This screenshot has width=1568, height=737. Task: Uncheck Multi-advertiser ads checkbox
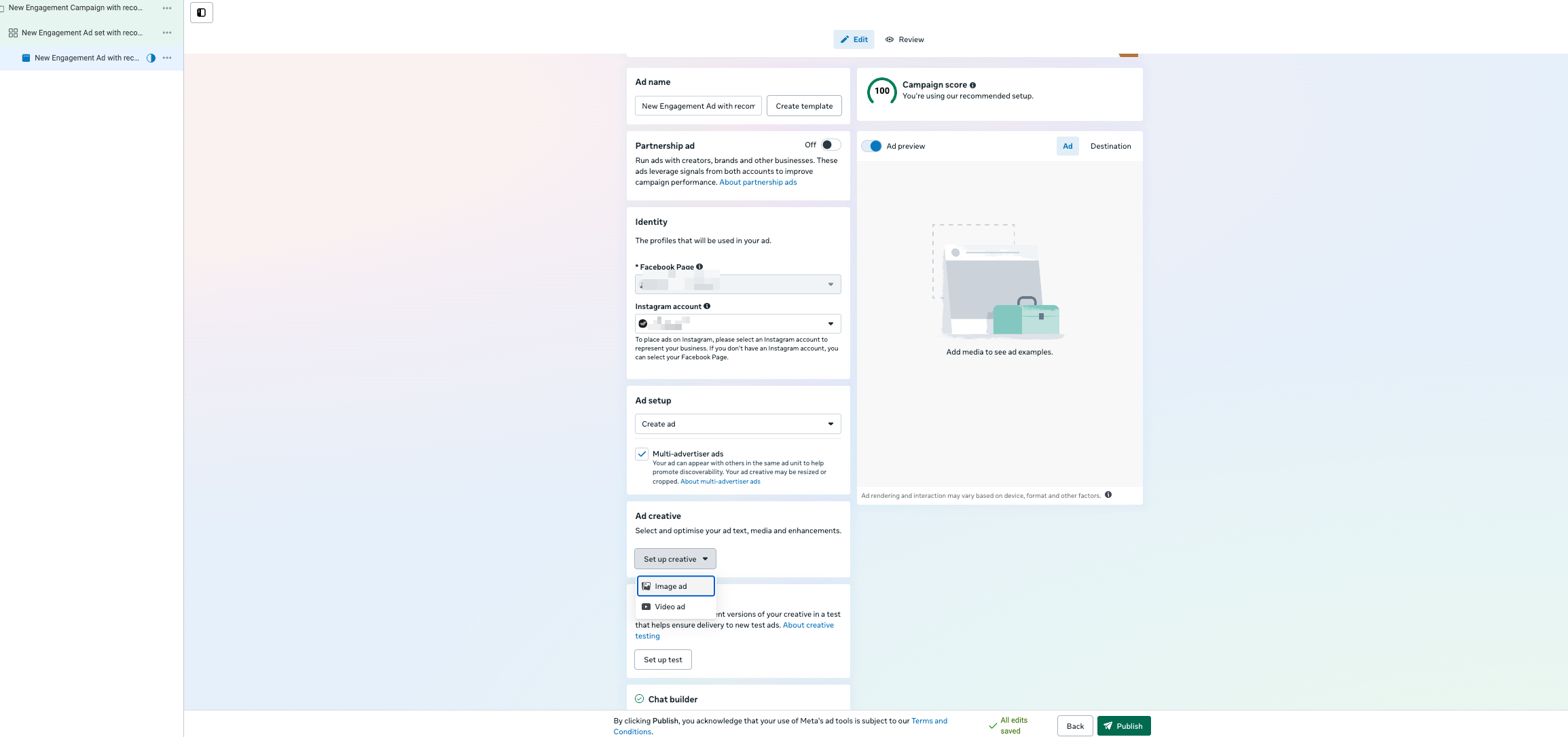coord(642,454)
